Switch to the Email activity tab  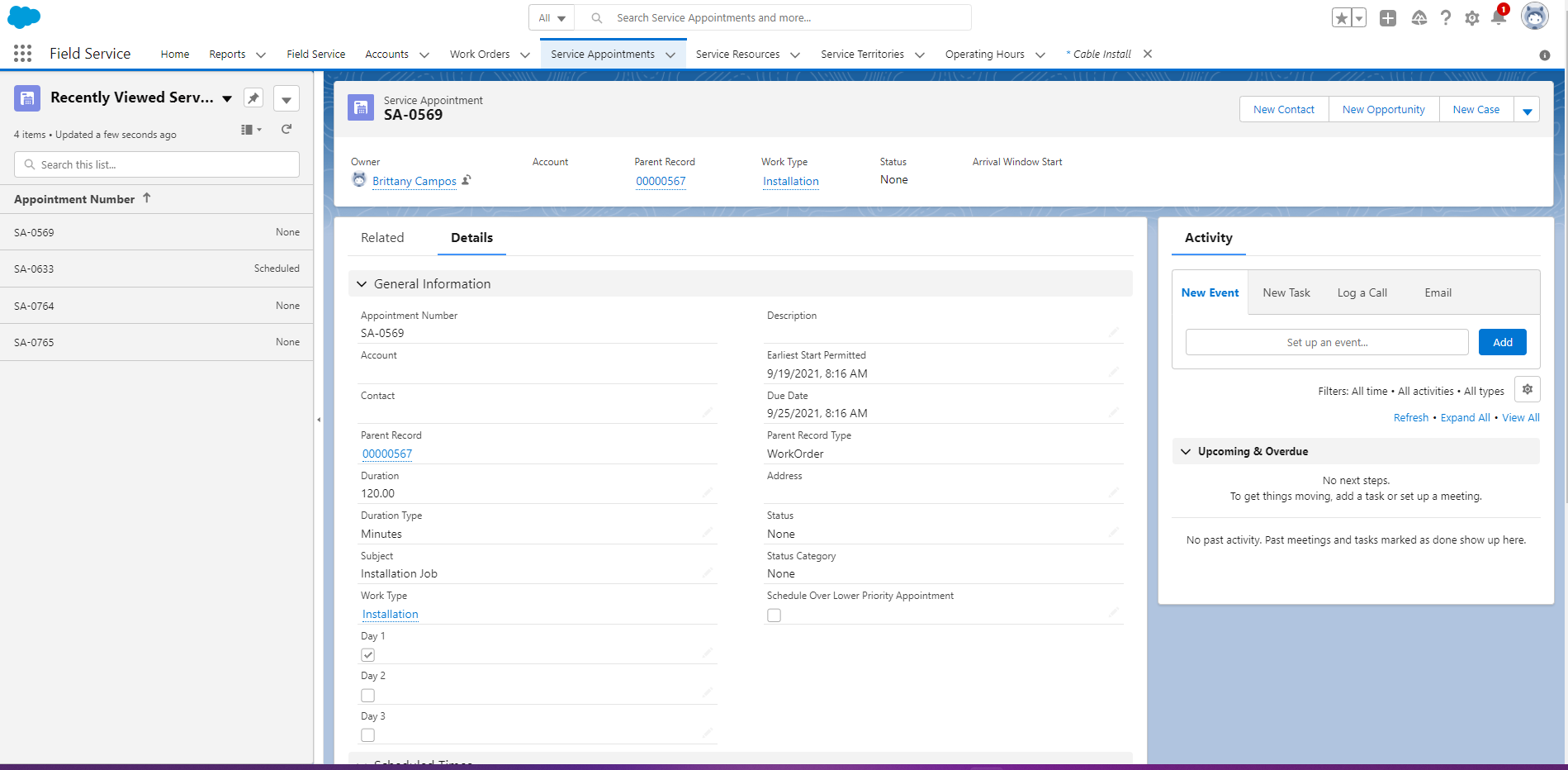(x=1438, y=293)
